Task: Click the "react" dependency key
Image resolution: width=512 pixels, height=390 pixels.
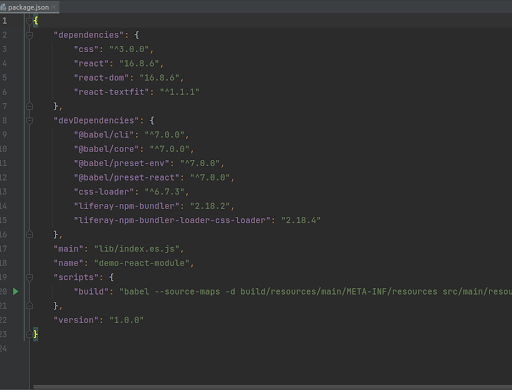Action: pos(91,63)
